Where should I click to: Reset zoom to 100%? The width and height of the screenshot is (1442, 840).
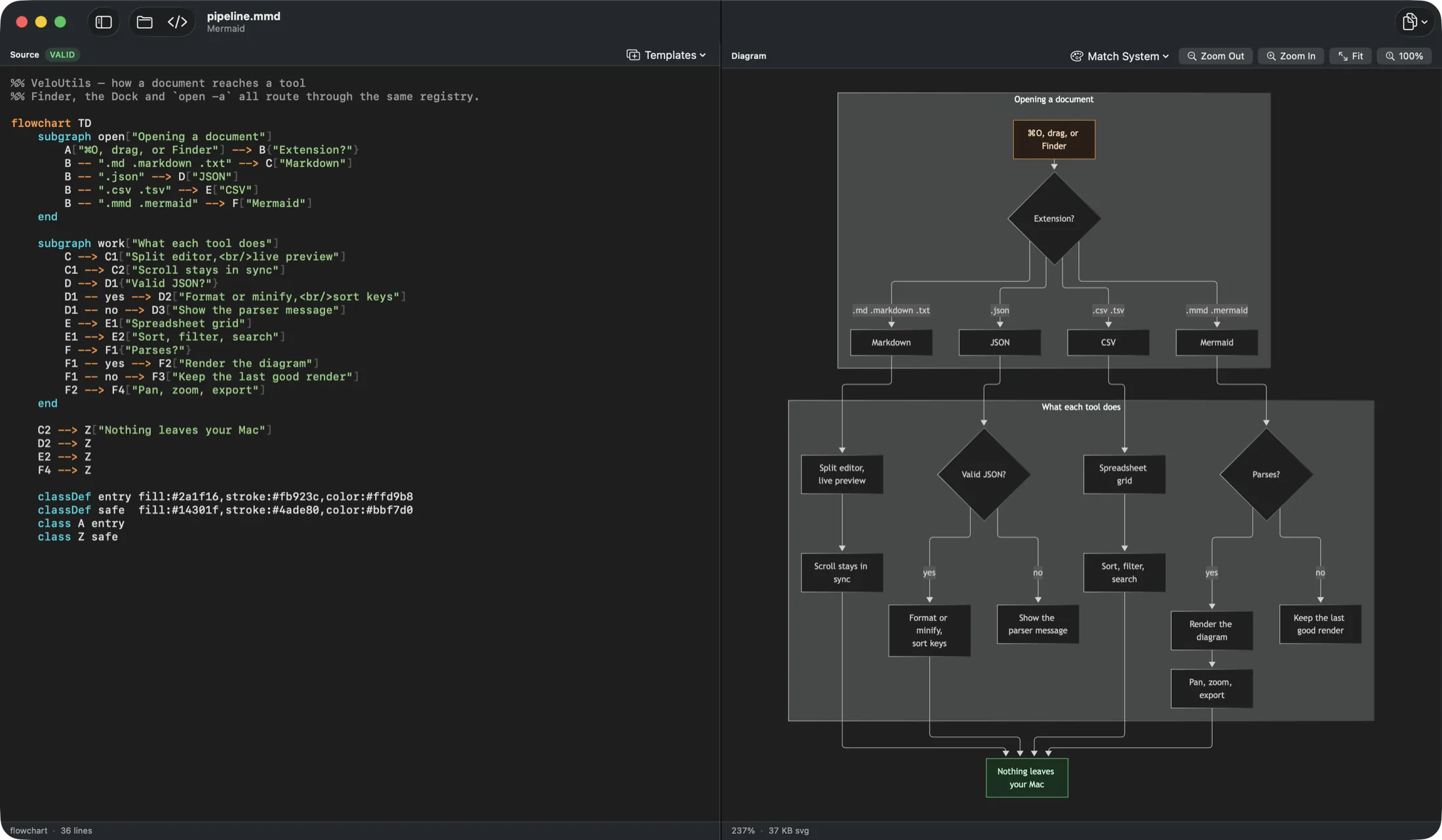[1404, 56]
